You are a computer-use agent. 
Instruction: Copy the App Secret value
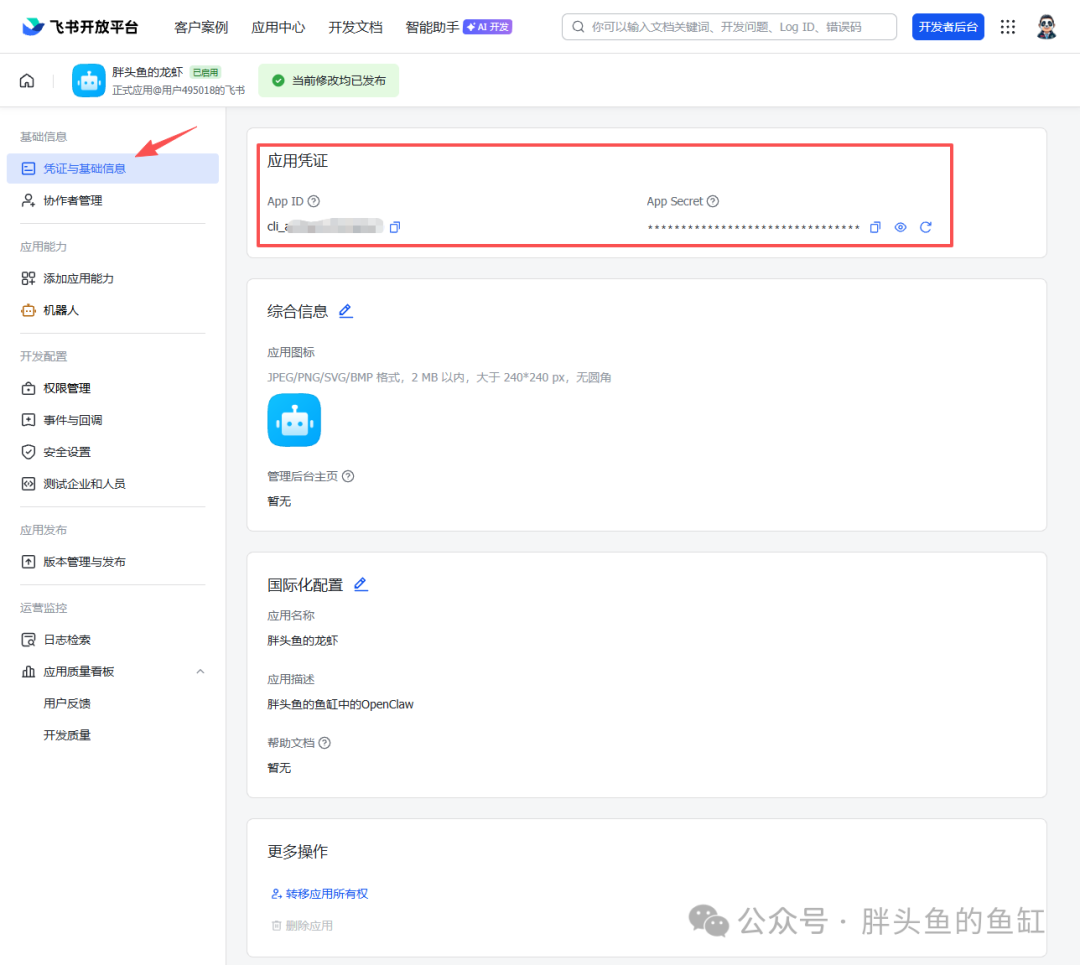(875, 227)
